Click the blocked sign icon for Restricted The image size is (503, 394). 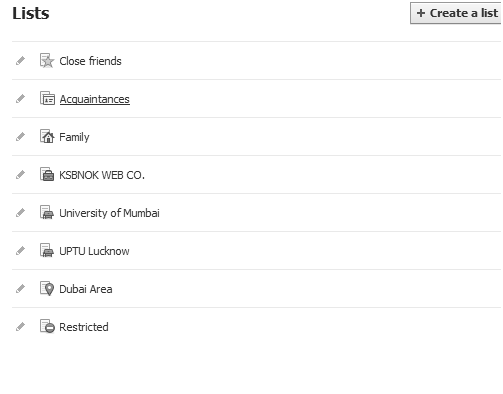(47, 326)
